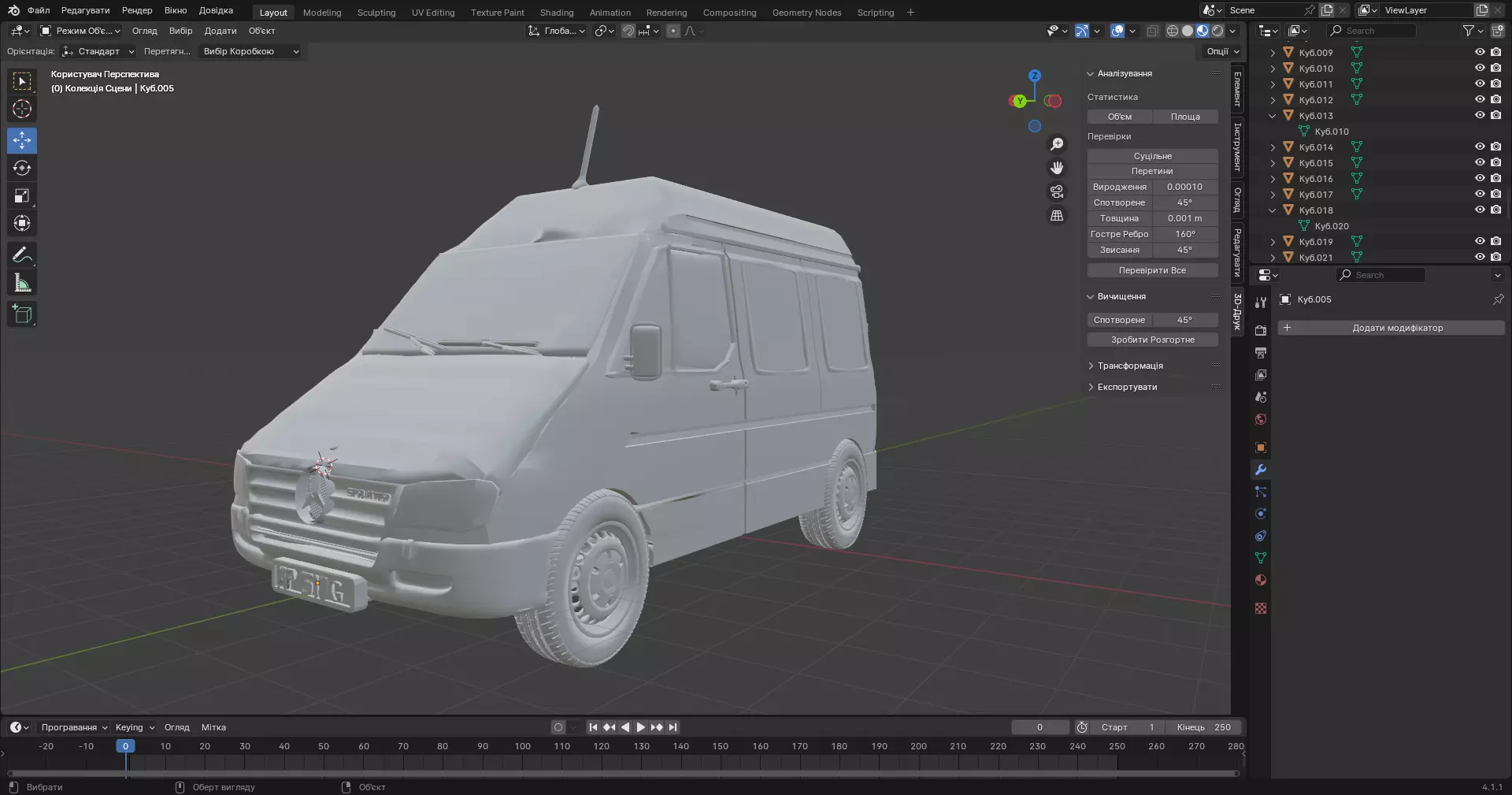Toggle auto keying record button

558,727
